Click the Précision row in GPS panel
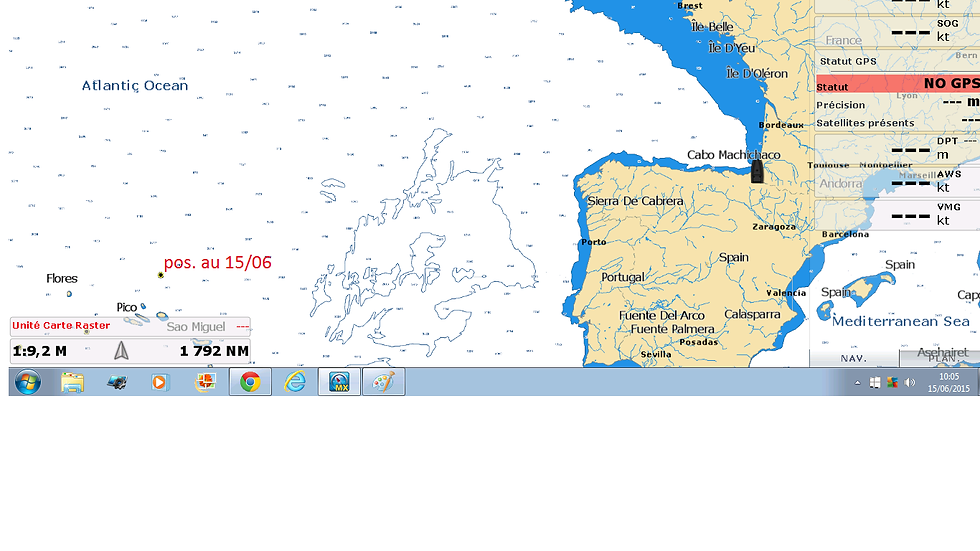Viewport: 980px width, 551px height. [x=898, y=104]
